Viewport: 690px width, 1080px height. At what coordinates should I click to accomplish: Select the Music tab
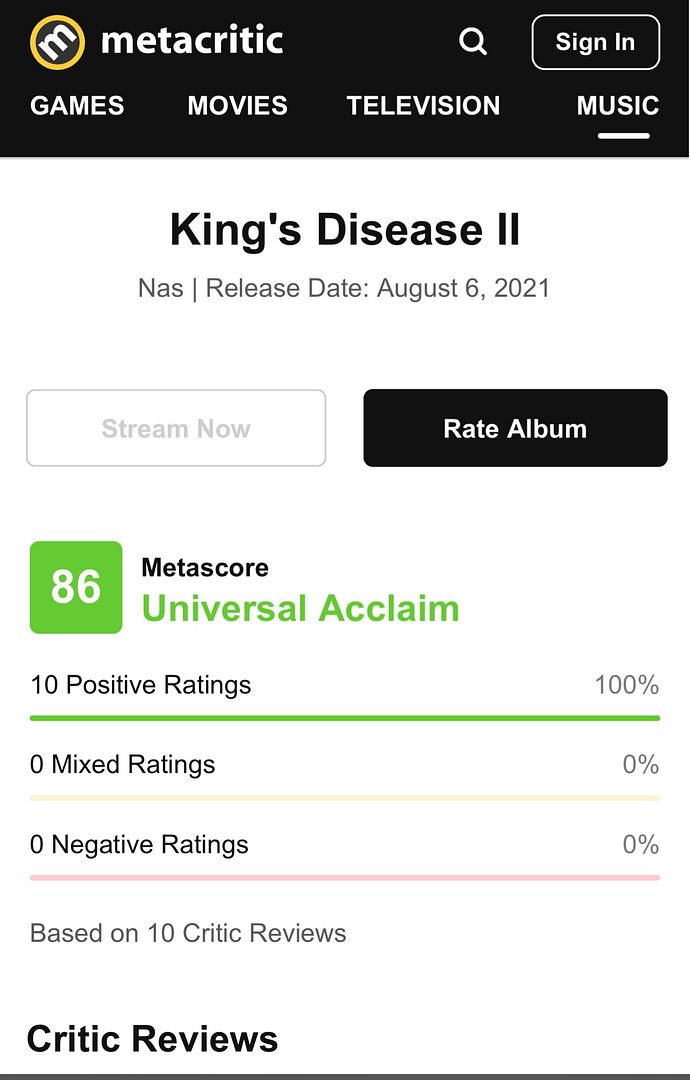(618, 105)
